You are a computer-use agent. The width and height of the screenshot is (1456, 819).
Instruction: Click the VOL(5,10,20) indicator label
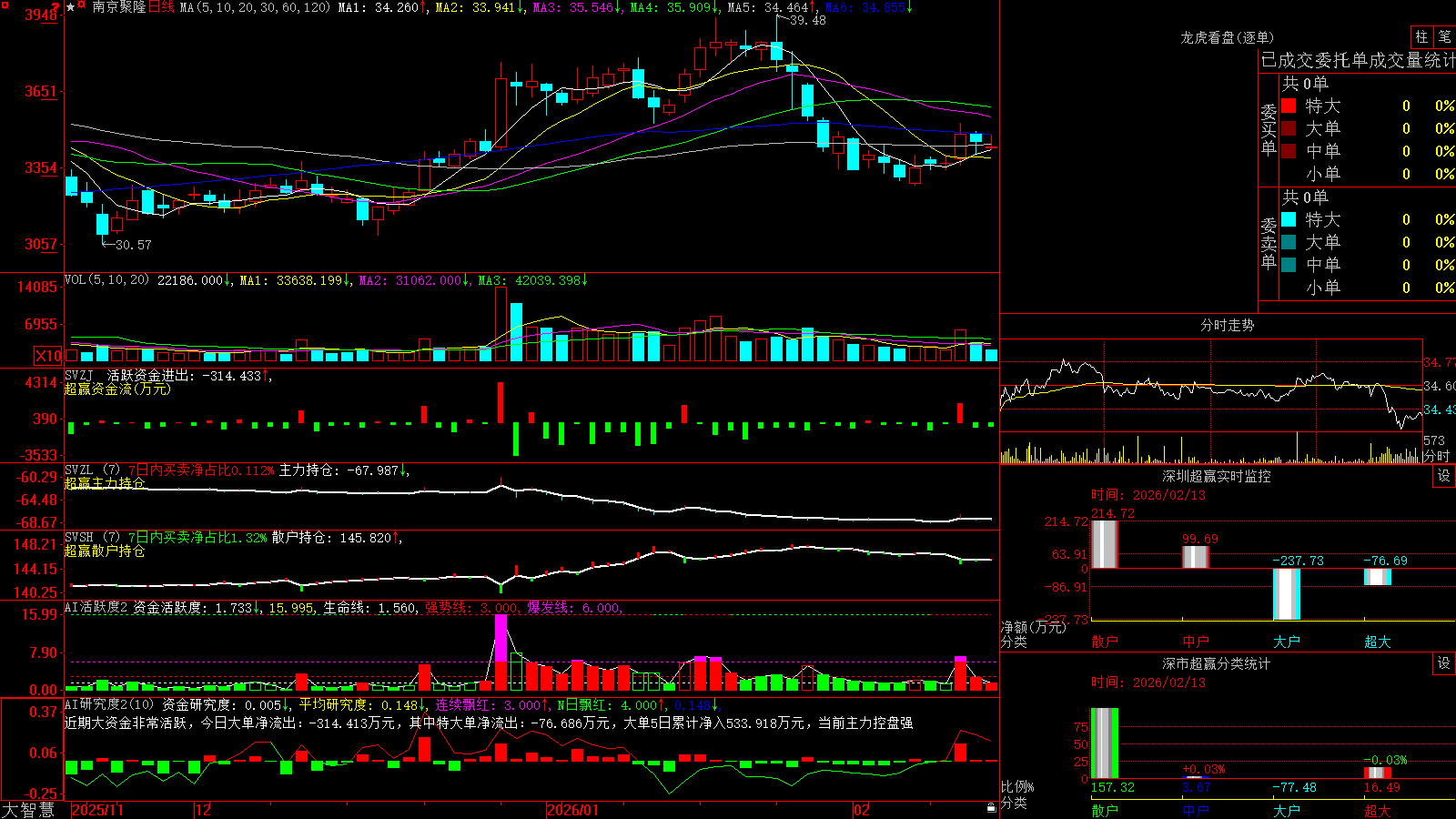coord(106,280)
